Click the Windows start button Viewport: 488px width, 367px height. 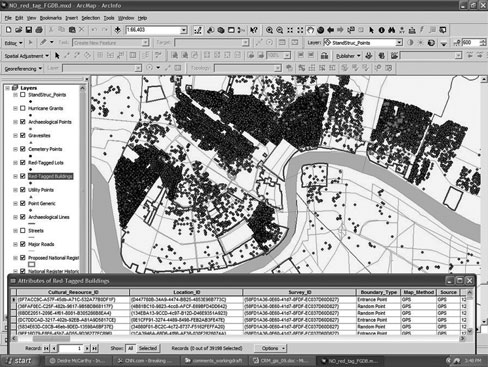coord(20,361)
